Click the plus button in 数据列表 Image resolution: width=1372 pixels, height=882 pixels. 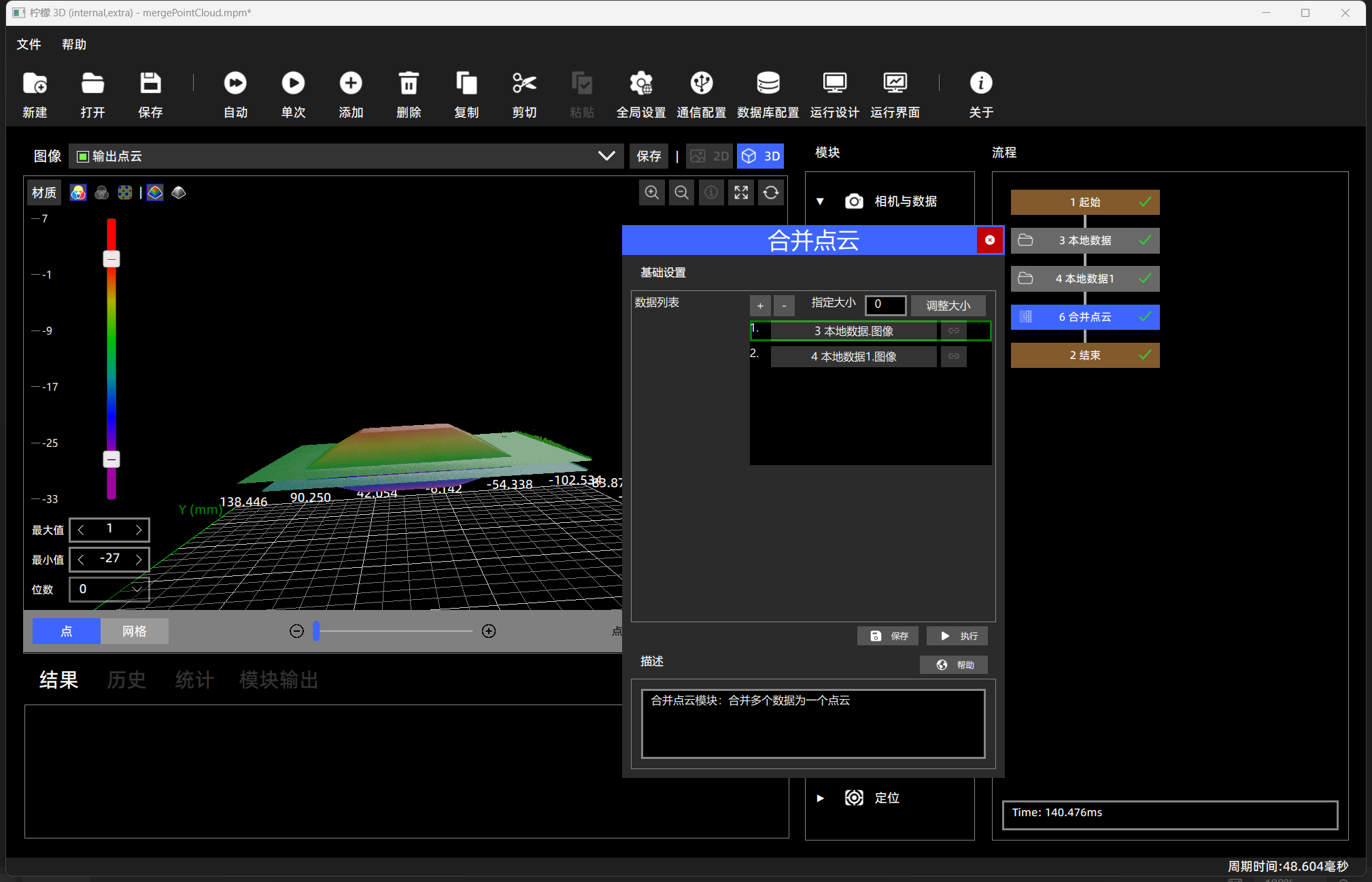(760, 305)
